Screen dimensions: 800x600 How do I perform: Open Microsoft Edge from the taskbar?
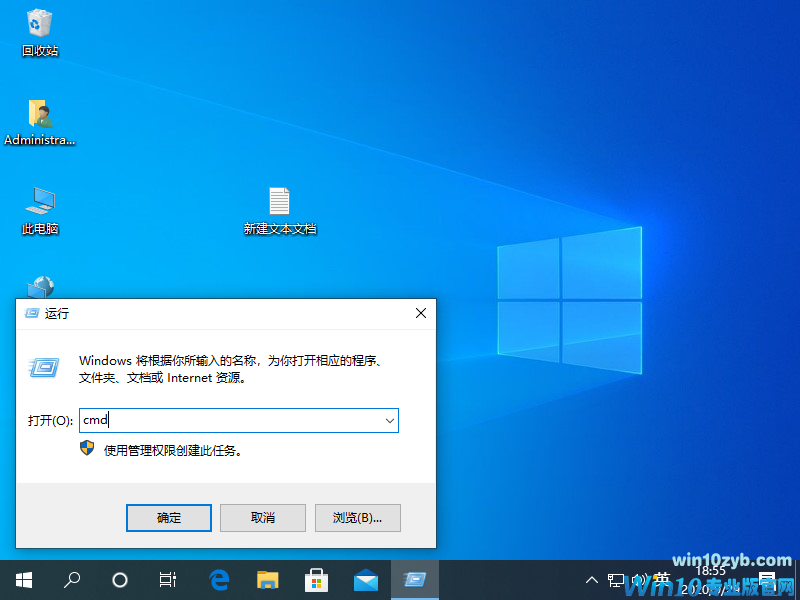coord(219,580)
